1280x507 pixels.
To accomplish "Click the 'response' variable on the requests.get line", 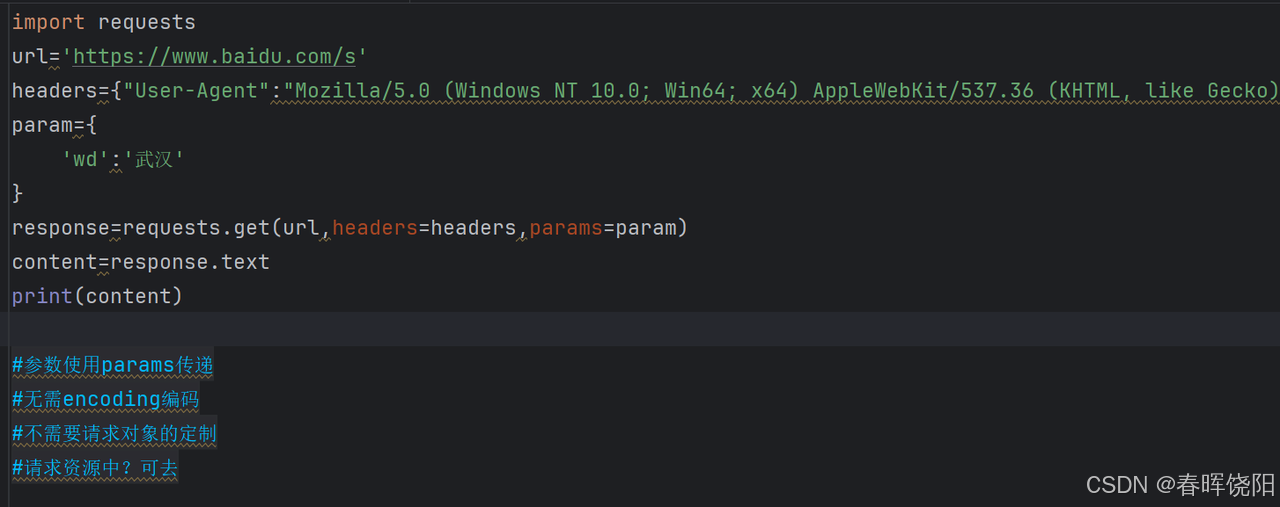I will tap(61, 228).
